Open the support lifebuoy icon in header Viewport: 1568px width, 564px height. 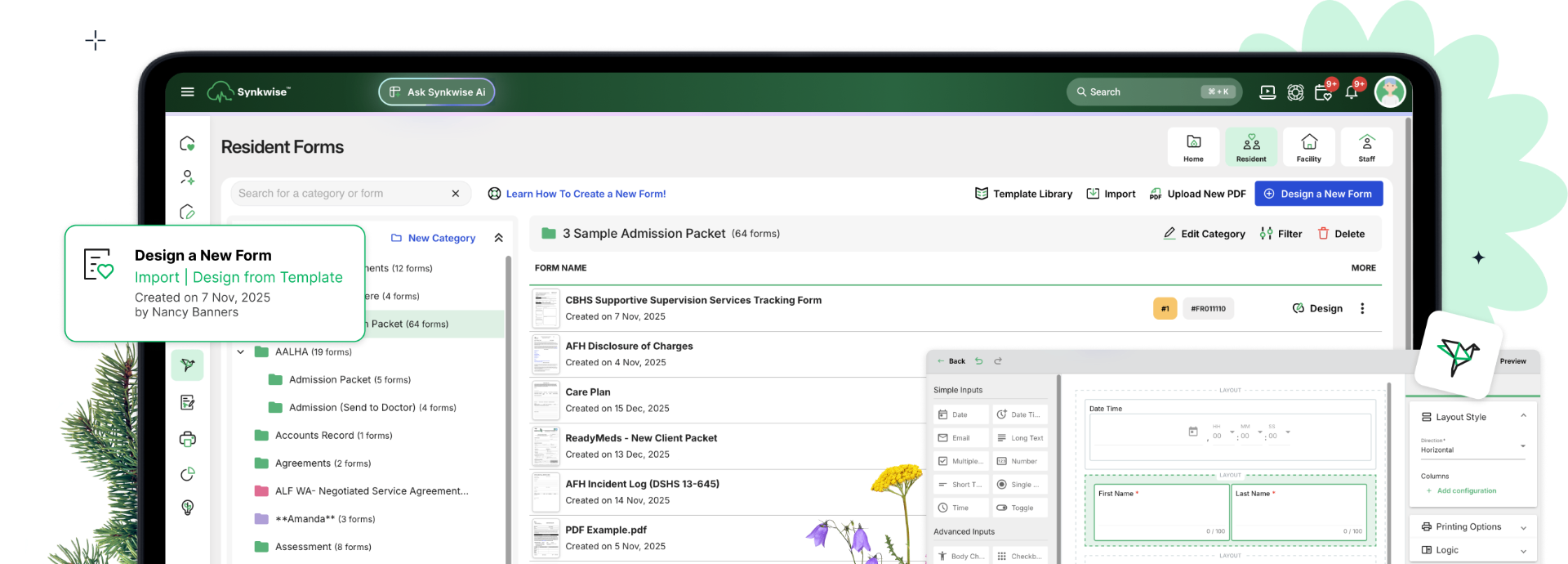(1295, 92)
